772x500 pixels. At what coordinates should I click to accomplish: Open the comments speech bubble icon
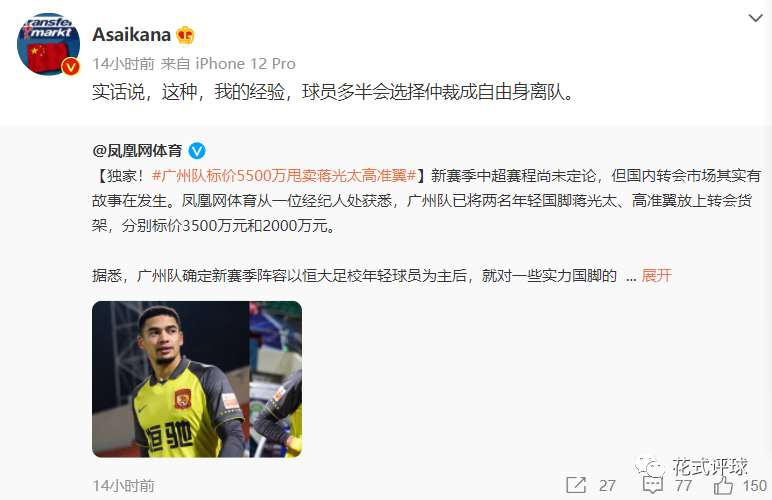pos(652,485)
